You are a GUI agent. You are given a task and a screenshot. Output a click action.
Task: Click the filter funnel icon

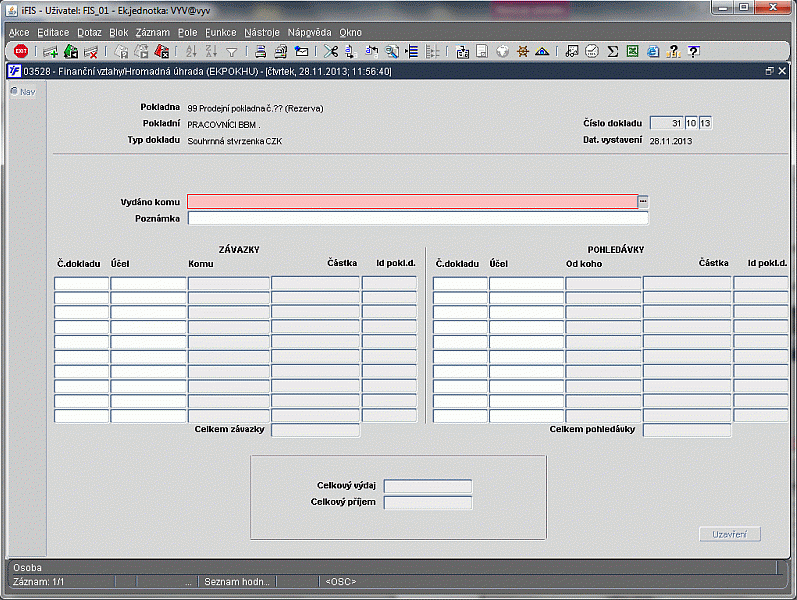(x=232, y=52)
